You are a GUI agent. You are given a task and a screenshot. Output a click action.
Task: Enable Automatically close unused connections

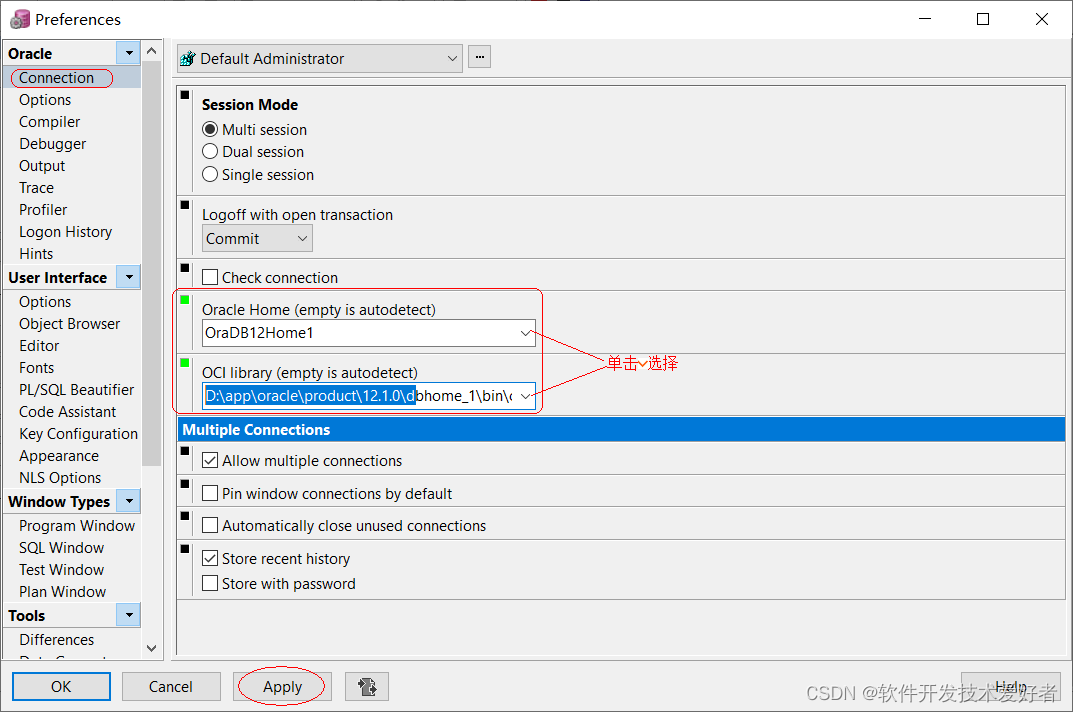[210, 526]
